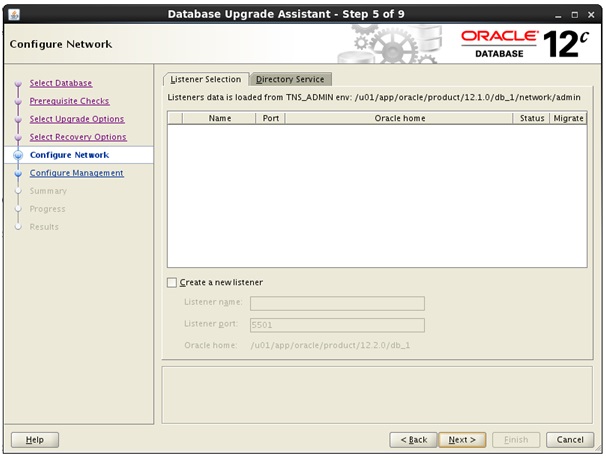This screenshot has height=458, width=606.
Task: Enable the Create a new listener checkbox
Action: pos(172,283)
